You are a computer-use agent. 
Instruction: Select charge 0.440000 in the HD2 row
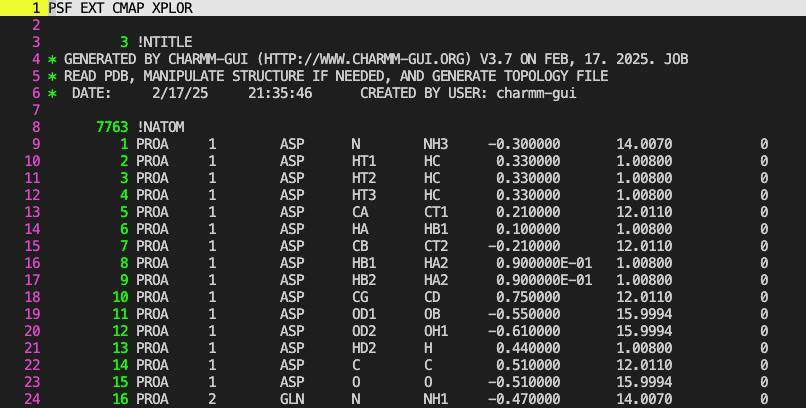[528, 347]
